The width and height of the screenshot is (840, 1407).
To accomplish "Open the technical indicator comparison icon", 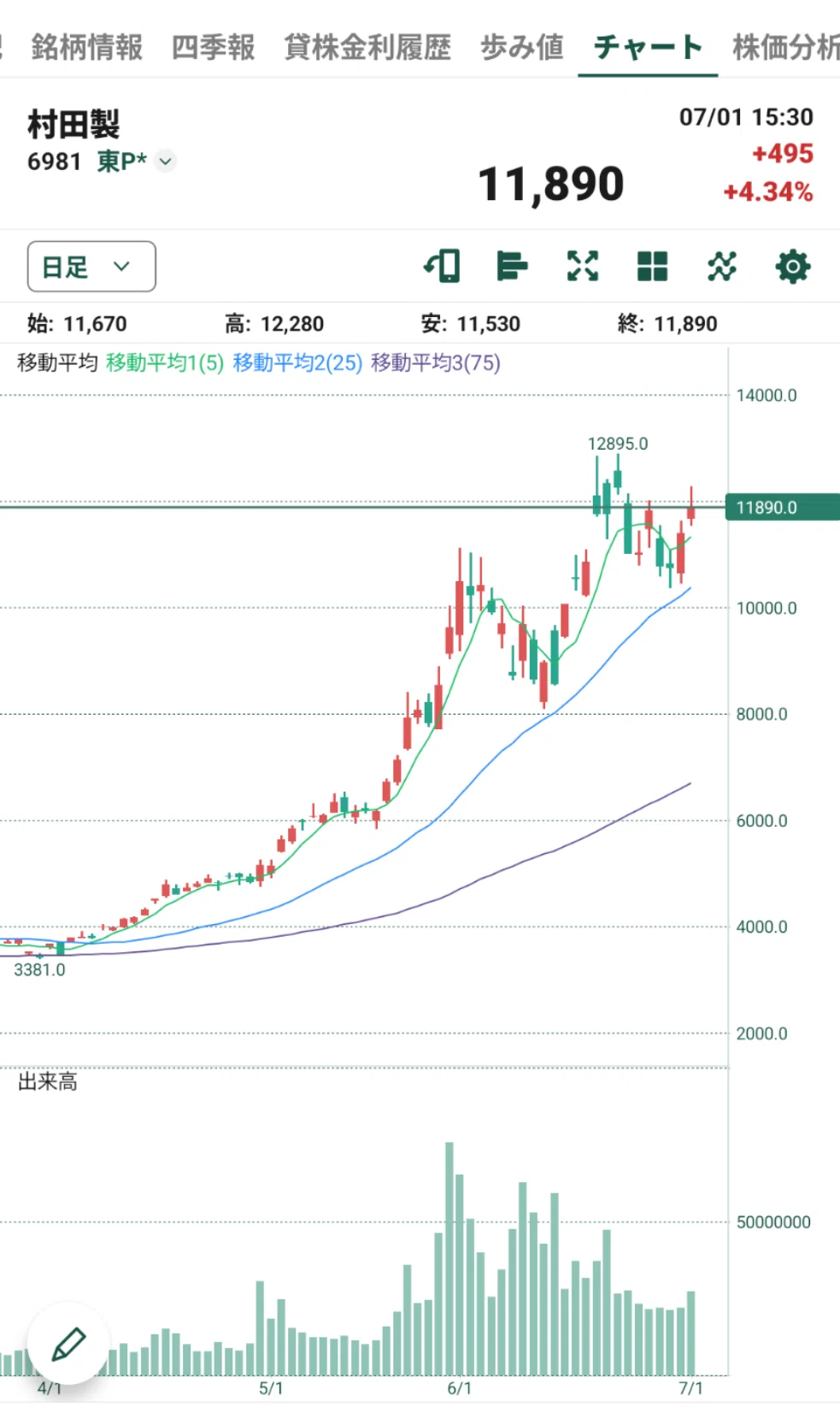I will click(722, 266).
